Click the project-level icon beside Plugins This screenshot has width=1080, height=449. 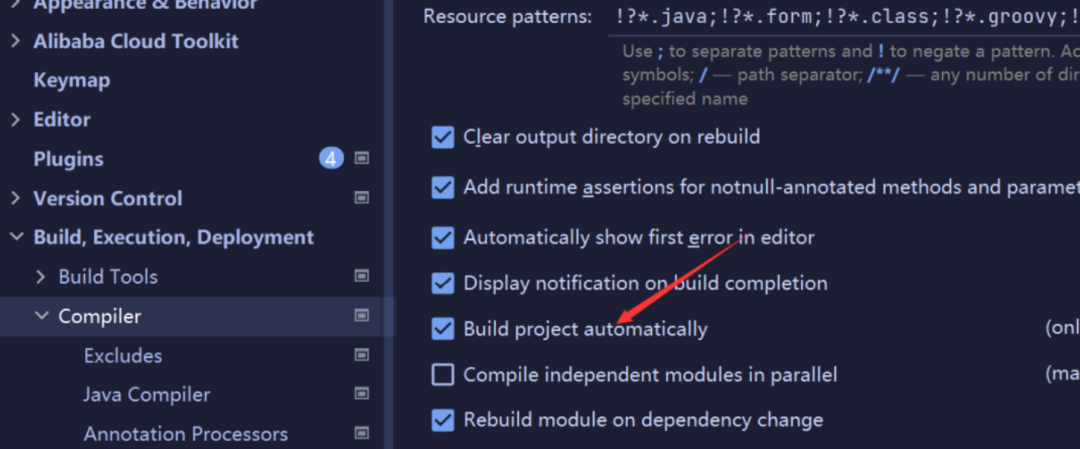click(x=362, y=158)
